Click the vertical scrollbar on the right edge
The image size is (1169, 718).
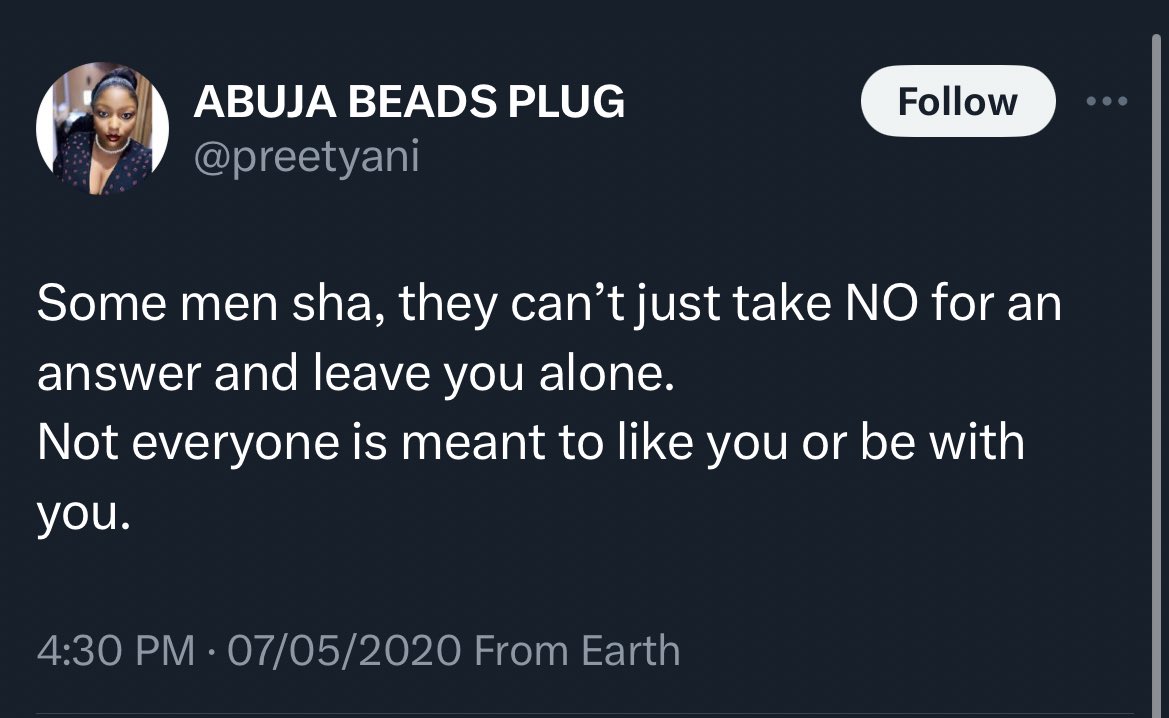click(x=1158, y=360)
